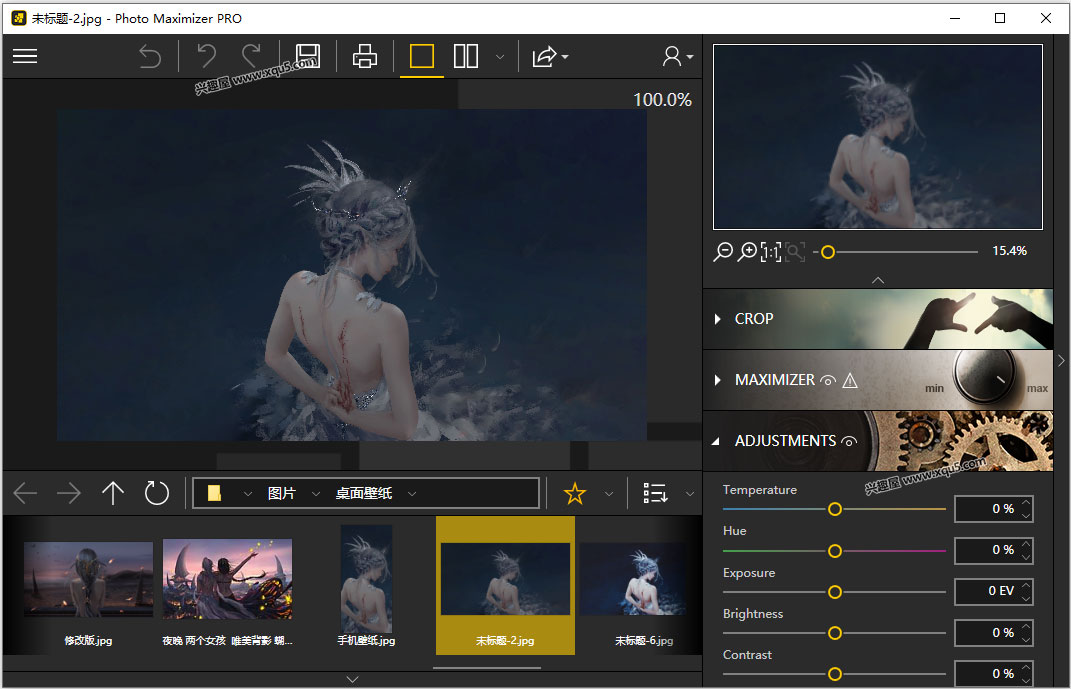Open the user account menu

(677, 56)
